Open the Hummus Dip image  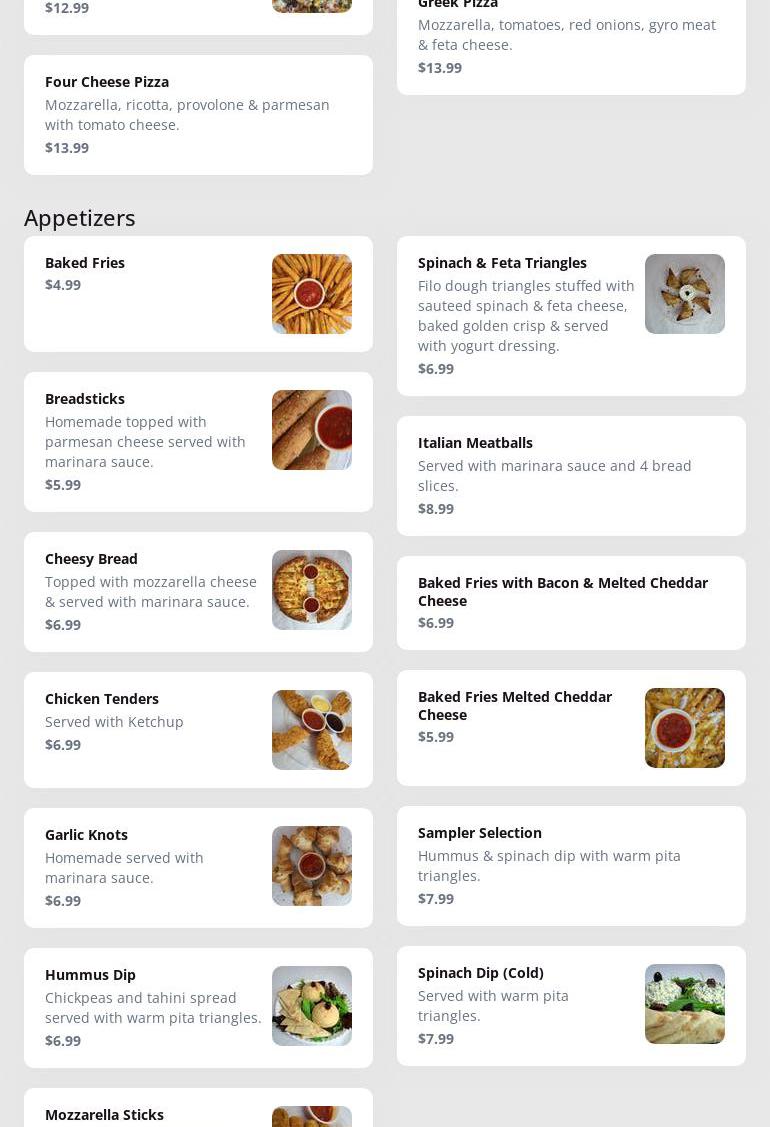[x=311, y=1006]
